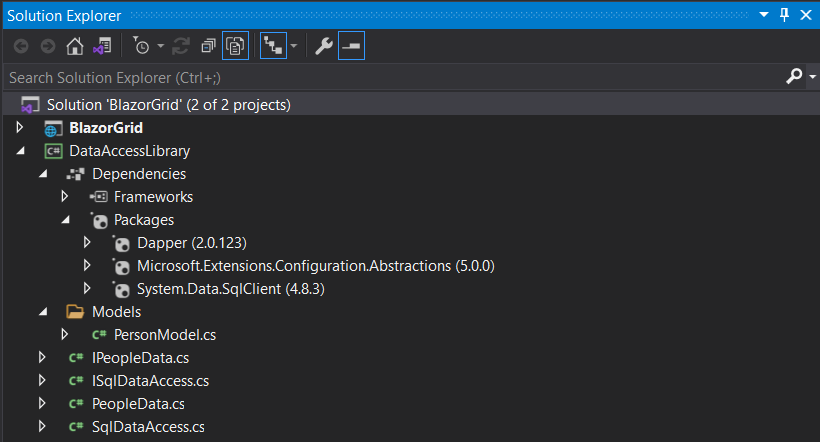This screenshot has width=820, height=442.
Task: Click PersonModel.cs C# file icon
Action: pos(99,334)
